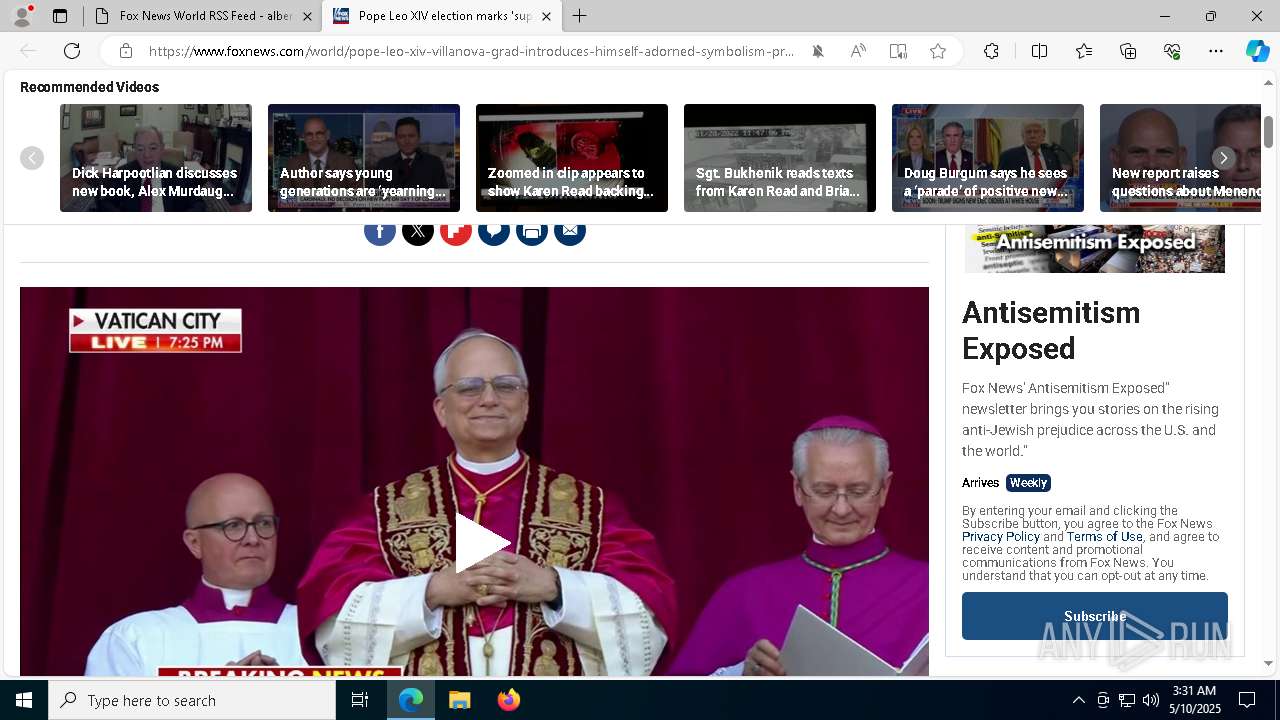Open Copilot sidebar
This screenshot has width=1280, height=720.
pos(1257,51)
